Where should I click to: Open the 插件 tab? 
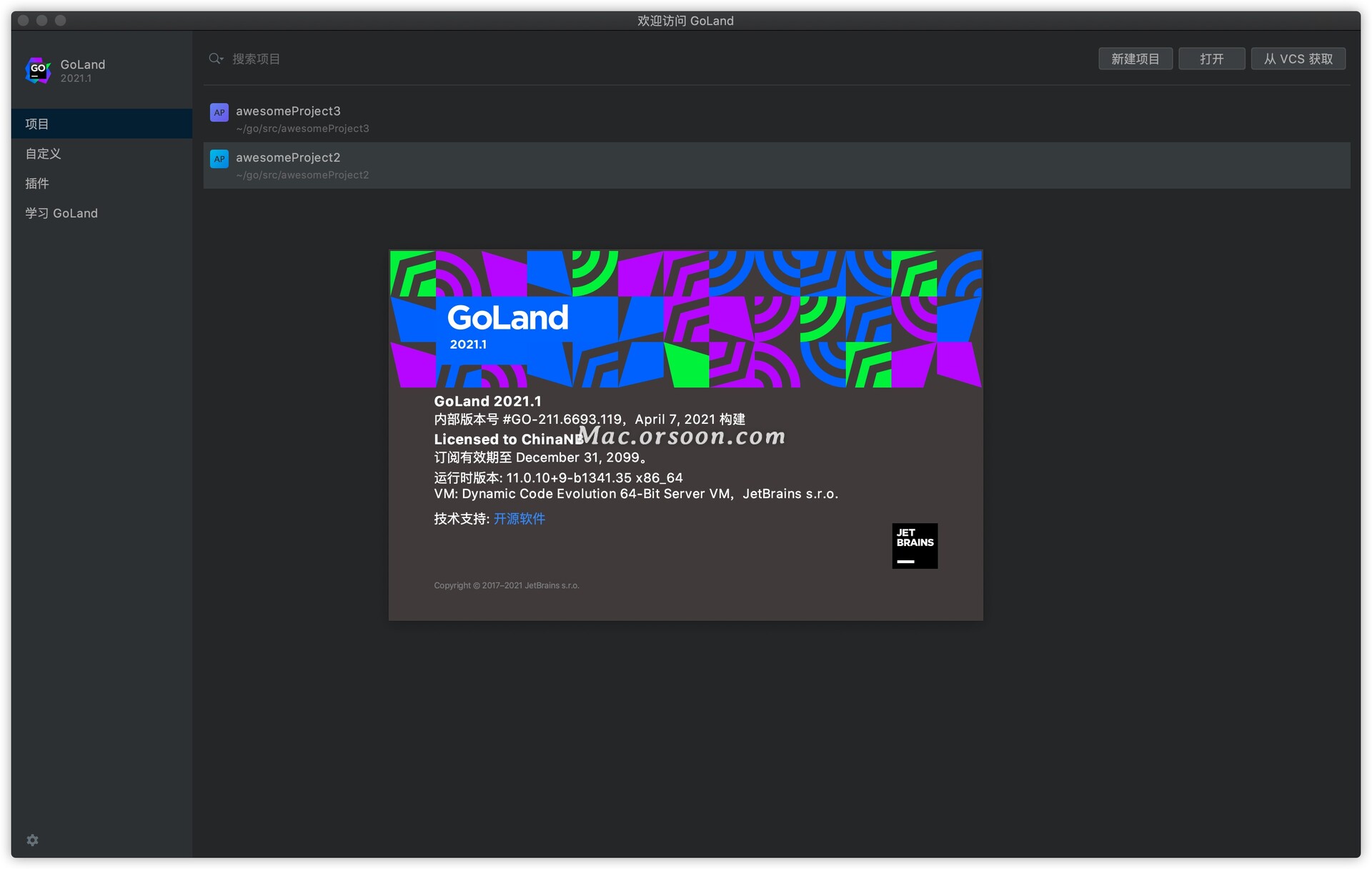pos(101,184)
